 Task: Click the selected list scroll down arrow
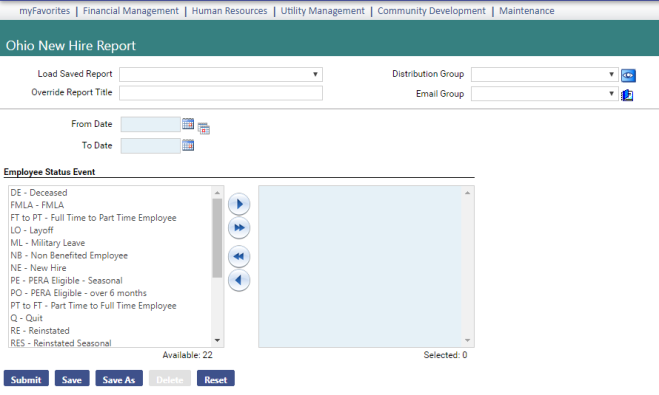click(x=467, y=340)
